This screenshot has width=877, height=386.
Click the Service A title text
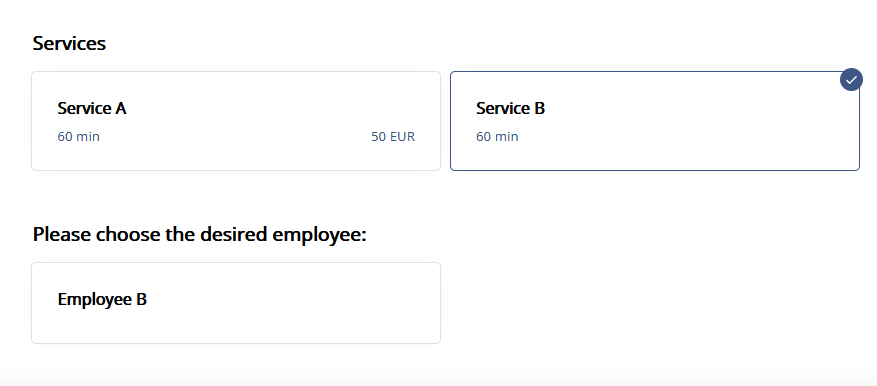point(92,109)
